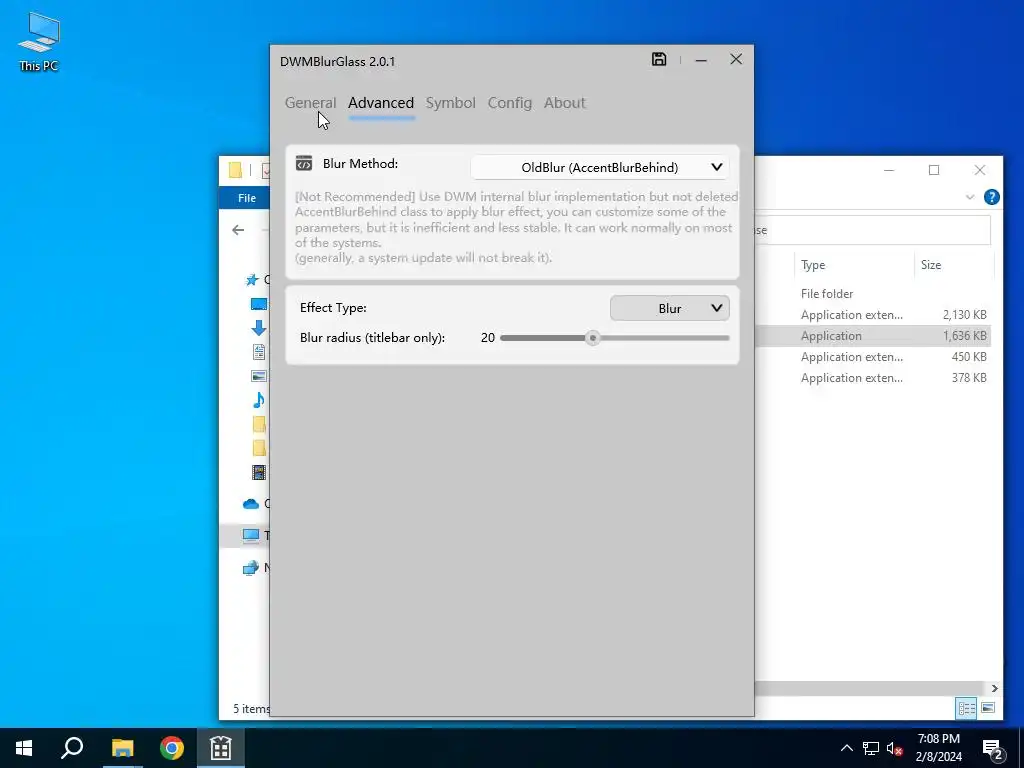Click the Blur Method code icon
The height and width of the screenshot is (768, 1024).
304,163
